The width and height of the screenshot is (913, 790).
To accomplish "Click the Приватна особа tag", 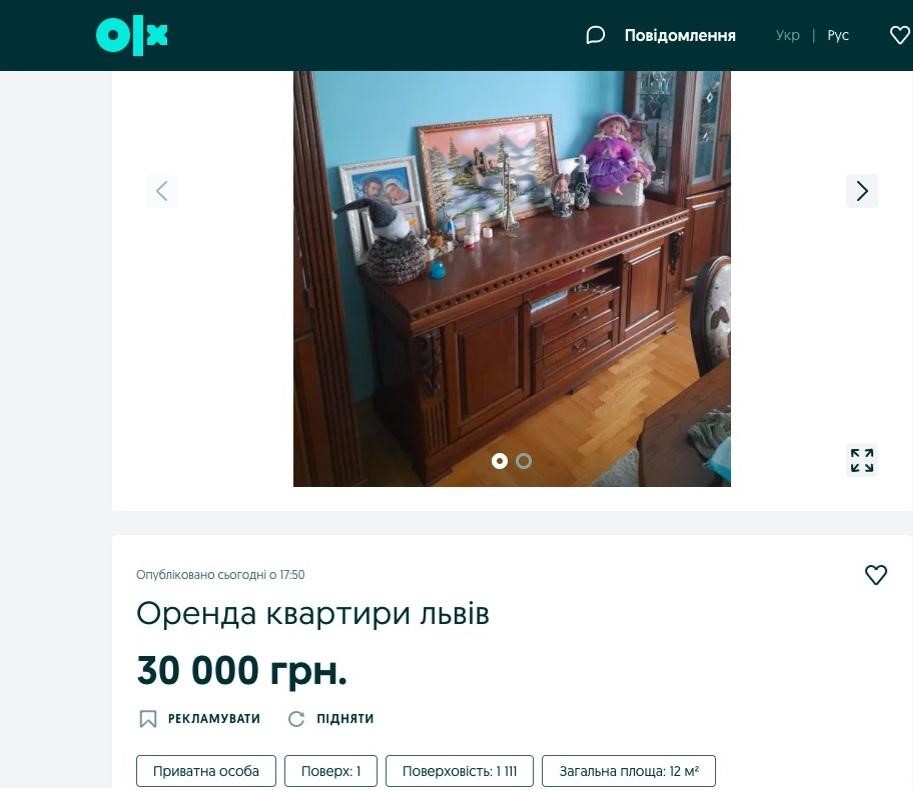I will pyautogui.click(x=206, y=771).
